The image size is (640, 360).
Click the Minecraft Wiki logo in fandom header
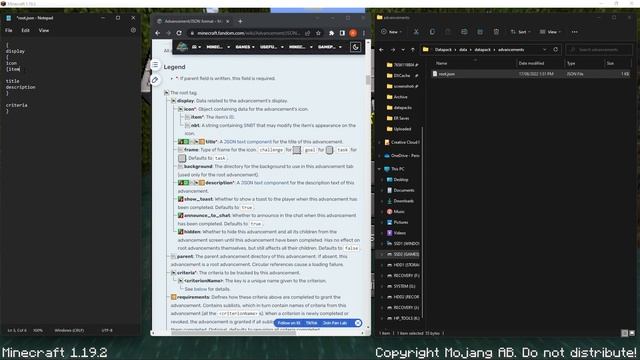tap(182, 47)
